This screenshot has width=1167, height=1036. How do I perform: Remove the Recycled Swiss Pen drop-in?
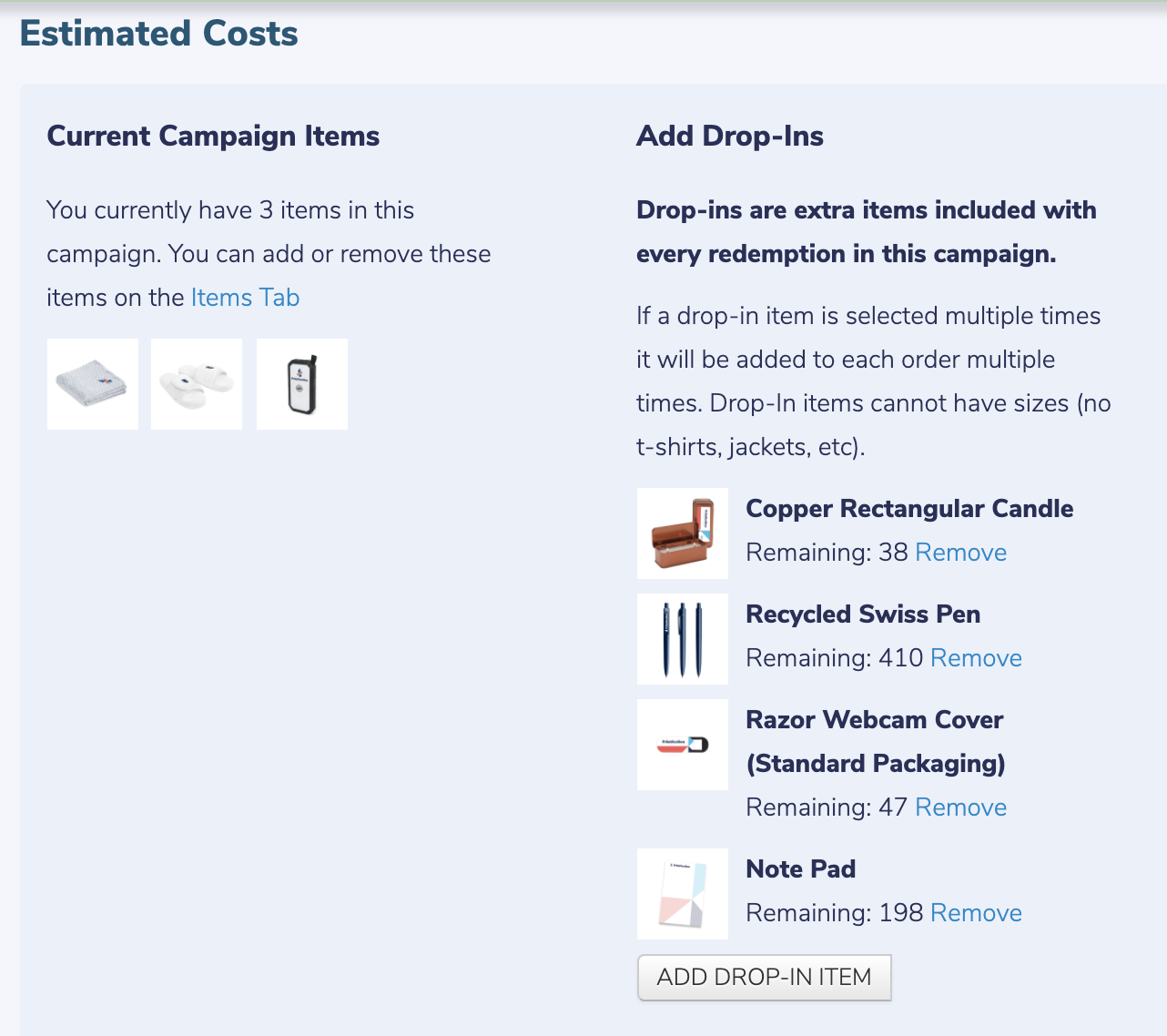coord(976,658)
